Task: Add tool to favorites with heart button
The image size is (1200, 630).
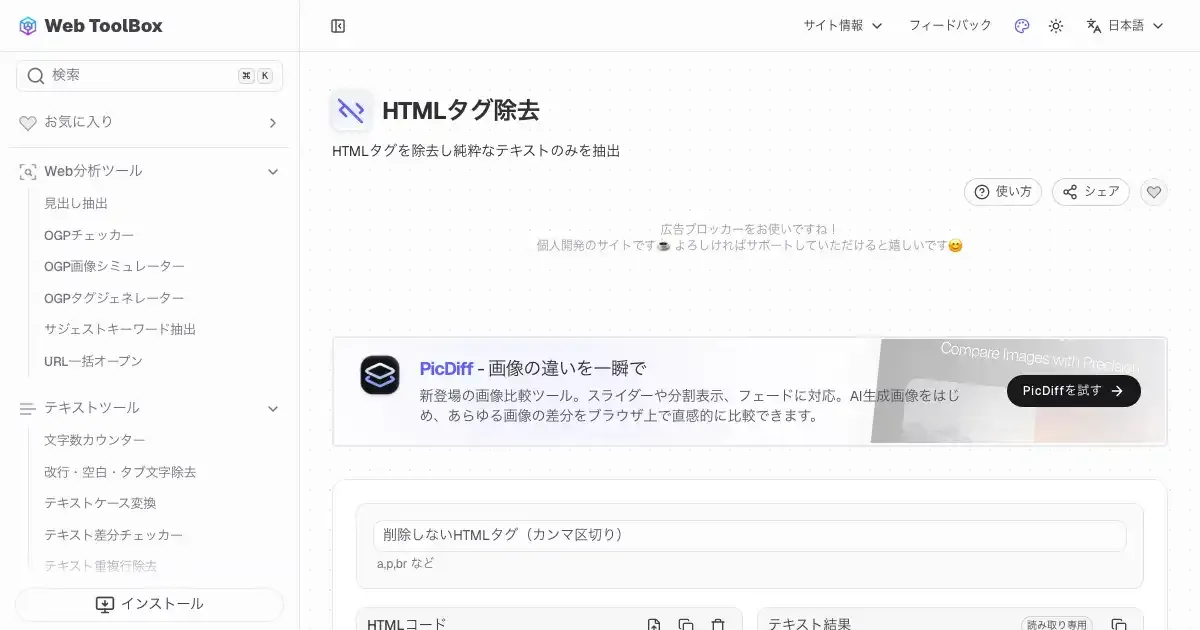Action: click(1154, 192)
